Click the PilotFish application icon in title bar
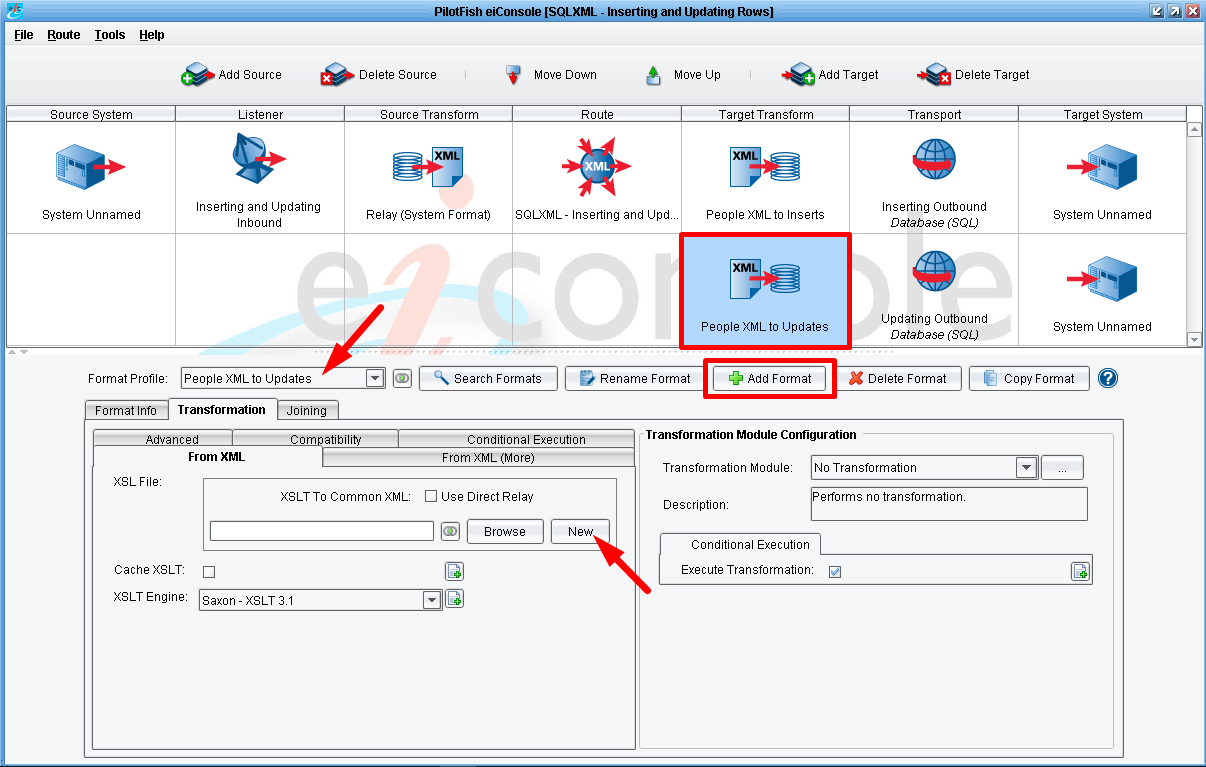This screenshot has height=767, width=1206. (x=13, y=11)
